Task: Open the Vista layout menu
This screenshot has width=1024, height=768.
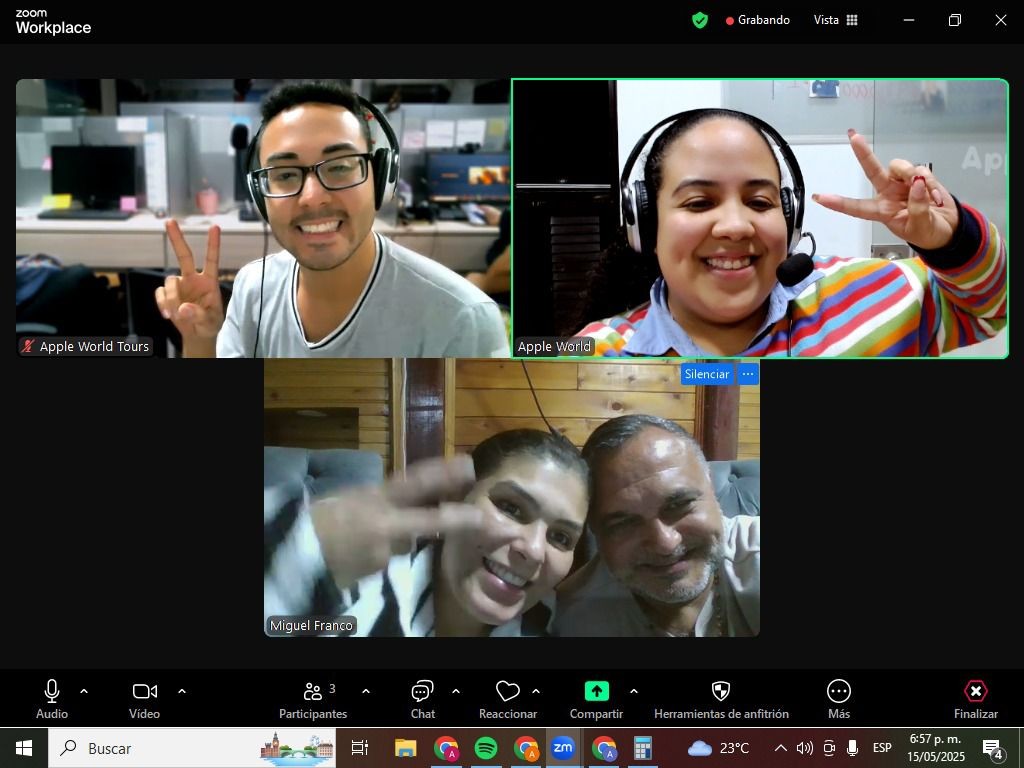Action: click(x=835, y=20)
